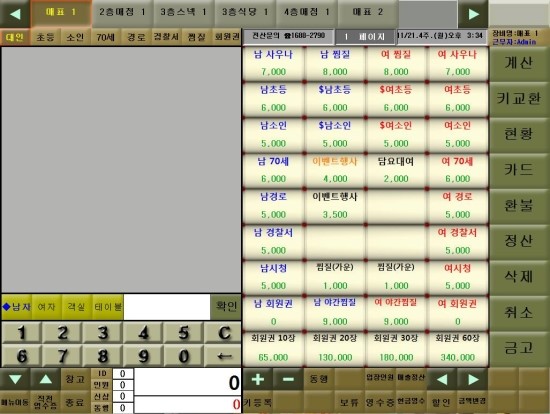Add orange 이벤트행사 4,000 item
Image resolution: width=550 pixels, height=414 pixels.
[x=335, y=170]
